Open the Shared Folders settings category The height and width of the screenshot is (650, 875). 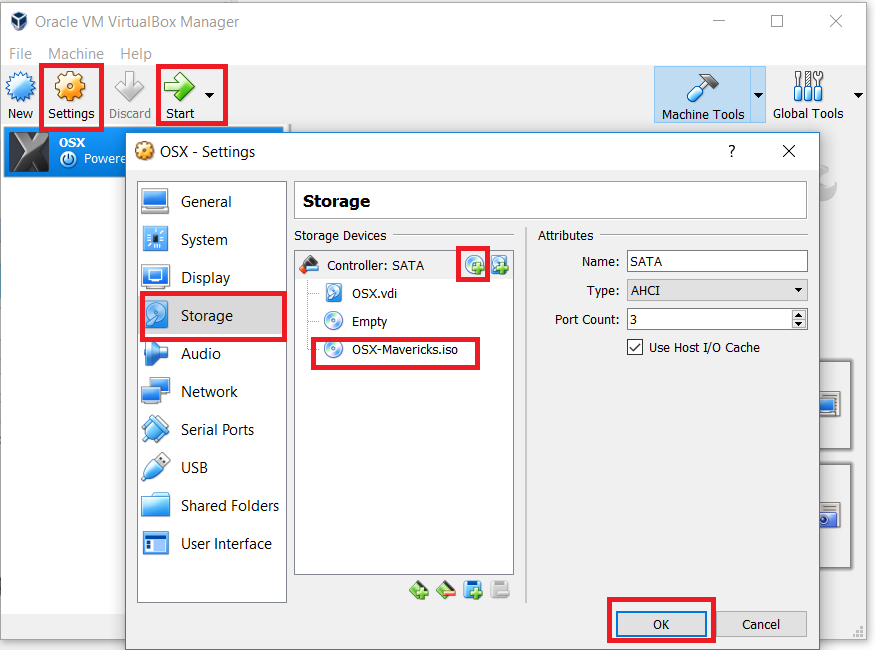coord(212,505)
